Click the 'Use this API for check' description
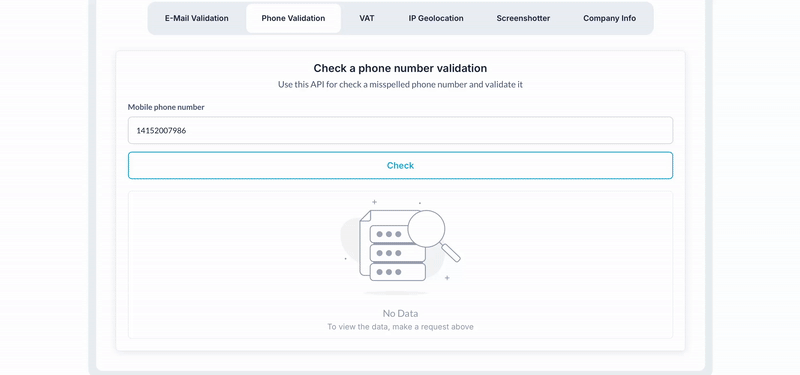Viewport: 800px width, 375px height. (400, 85)
